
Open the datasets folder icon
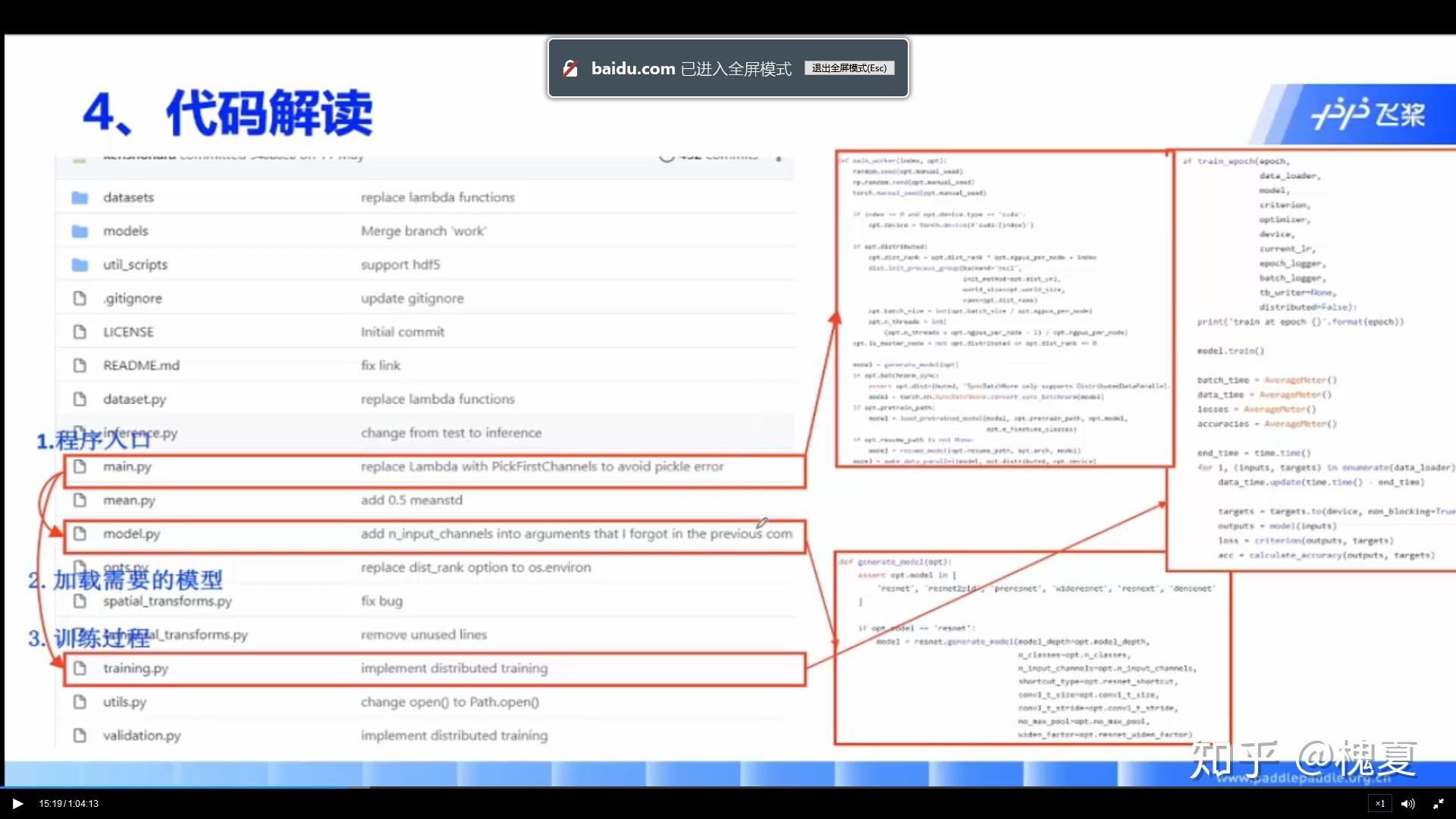pyautogui.click(x=80, y=198)
